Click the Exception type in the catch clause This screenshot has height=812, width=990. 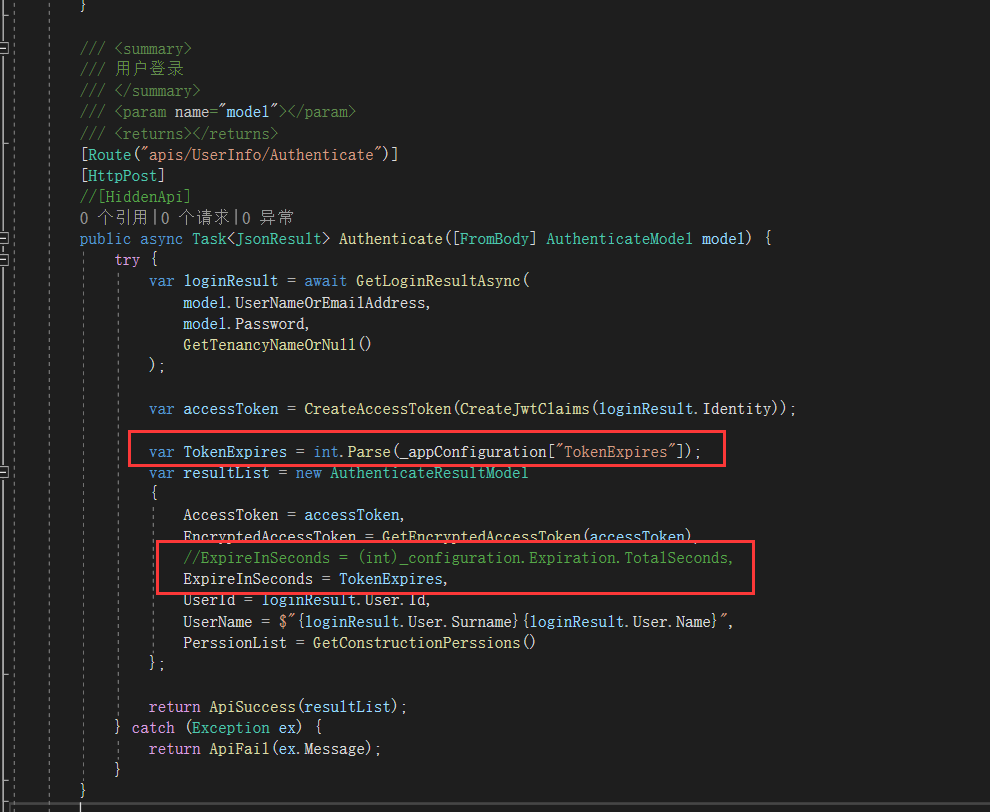pos(230,728)
